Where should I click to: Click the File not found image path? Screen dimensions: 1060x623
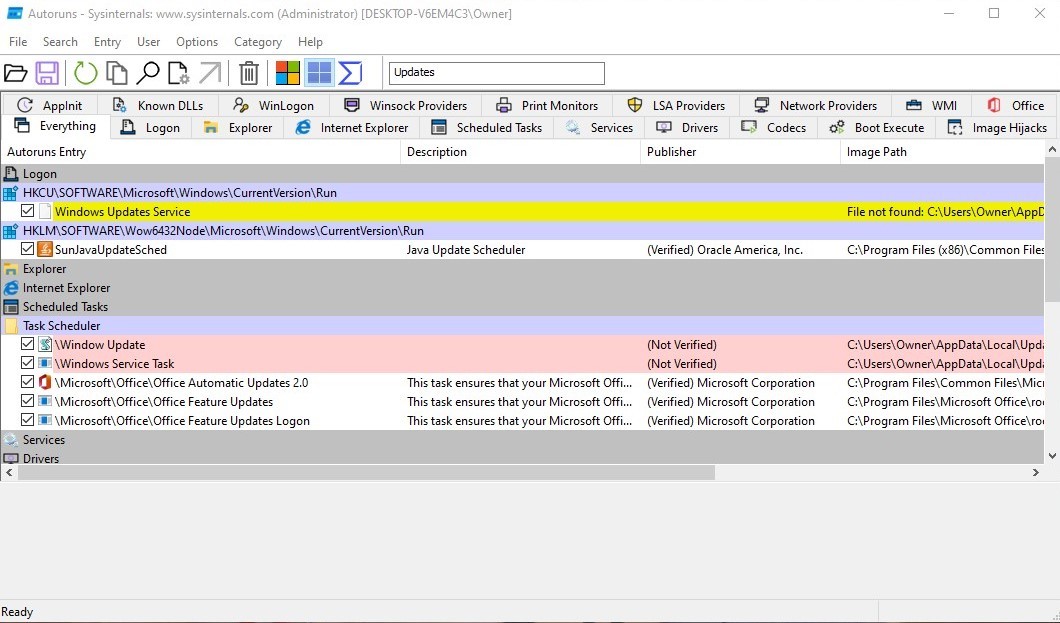[x=945, y=211]
